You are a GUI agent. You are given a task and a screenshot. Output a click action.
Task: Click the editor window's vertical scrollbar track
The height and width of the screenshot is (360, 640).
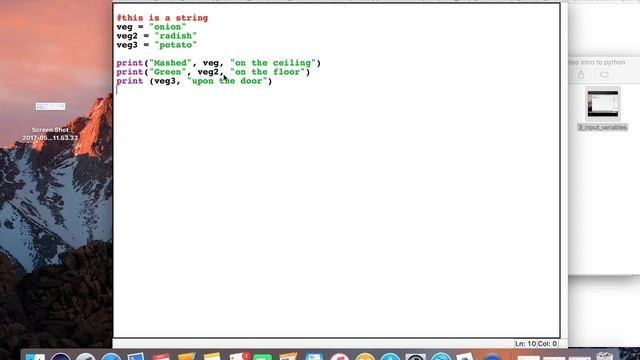(564, 171)
